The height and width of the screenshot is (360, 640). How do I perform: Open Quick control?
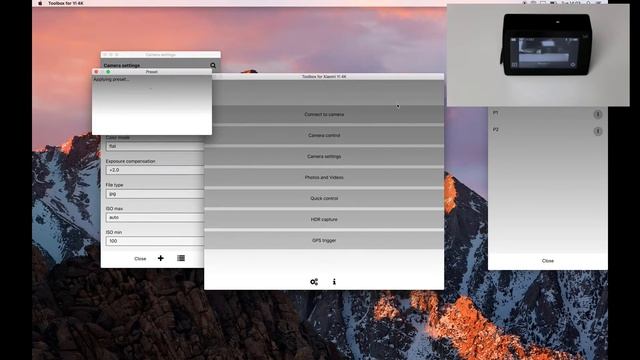[324, 198]
